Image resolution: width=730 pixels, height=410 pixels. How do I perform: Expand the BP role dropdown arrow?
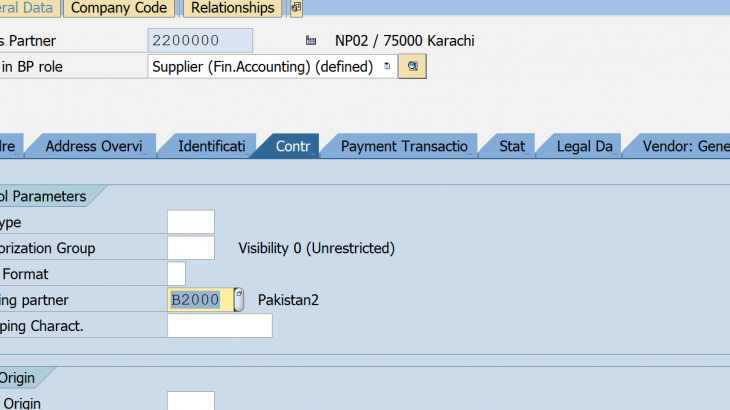point(387,67)
